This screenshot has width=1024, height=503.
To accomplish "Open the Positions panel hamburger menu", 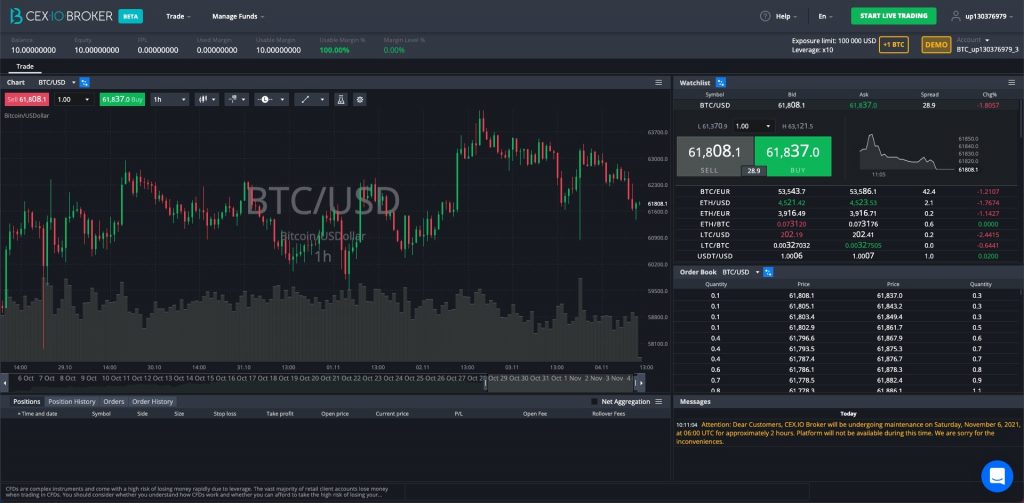I will pyautogui.click(x=658, y=401).
